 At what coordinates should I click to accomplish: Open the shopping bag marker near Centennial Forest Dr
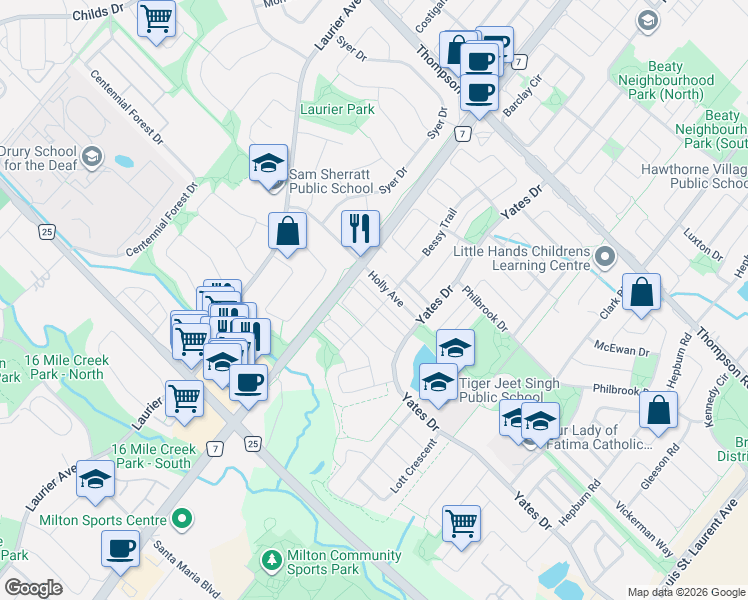pos(287,232)
